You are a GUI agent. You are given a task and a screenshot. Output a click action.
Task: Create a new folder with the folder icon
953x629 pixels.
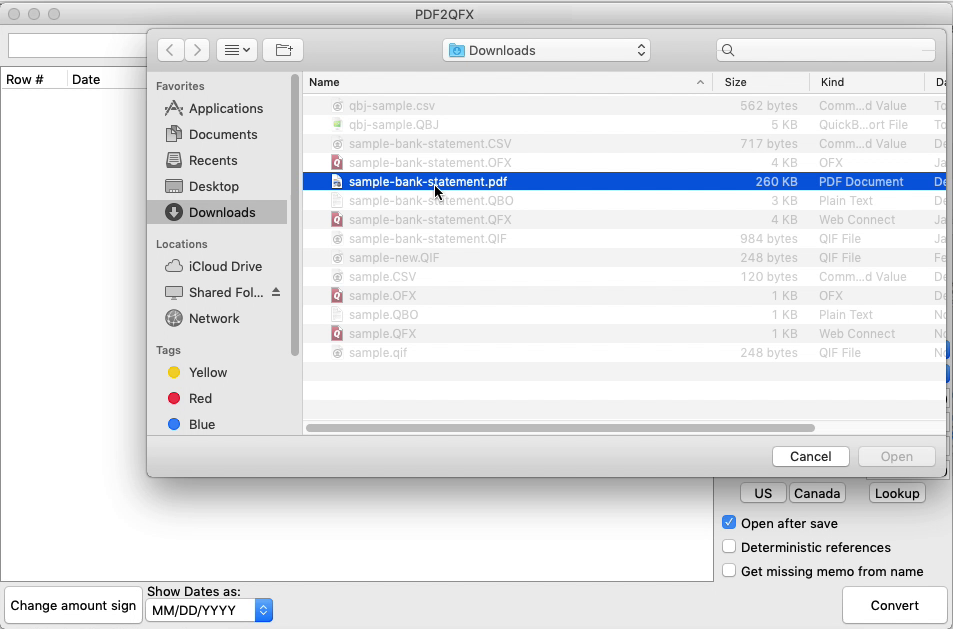point(283,50)
